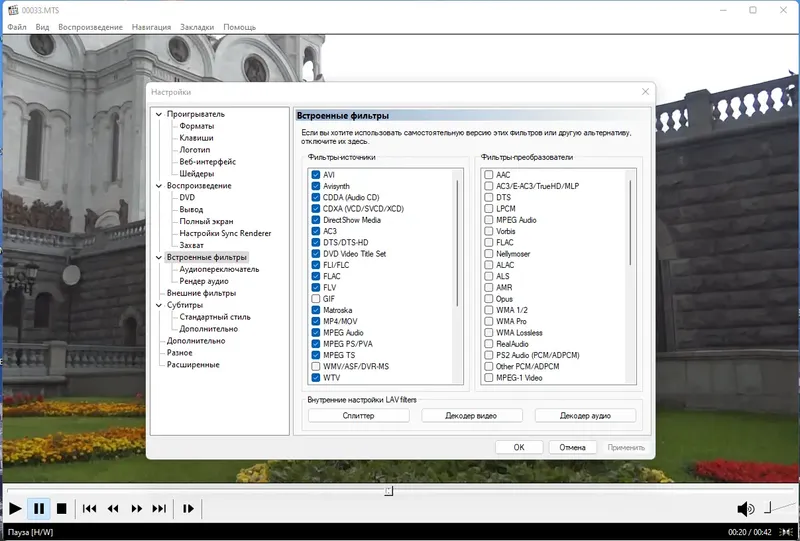Confirm settings with the OK button
This screenshot has height=541, width=800.
(519, 447)
